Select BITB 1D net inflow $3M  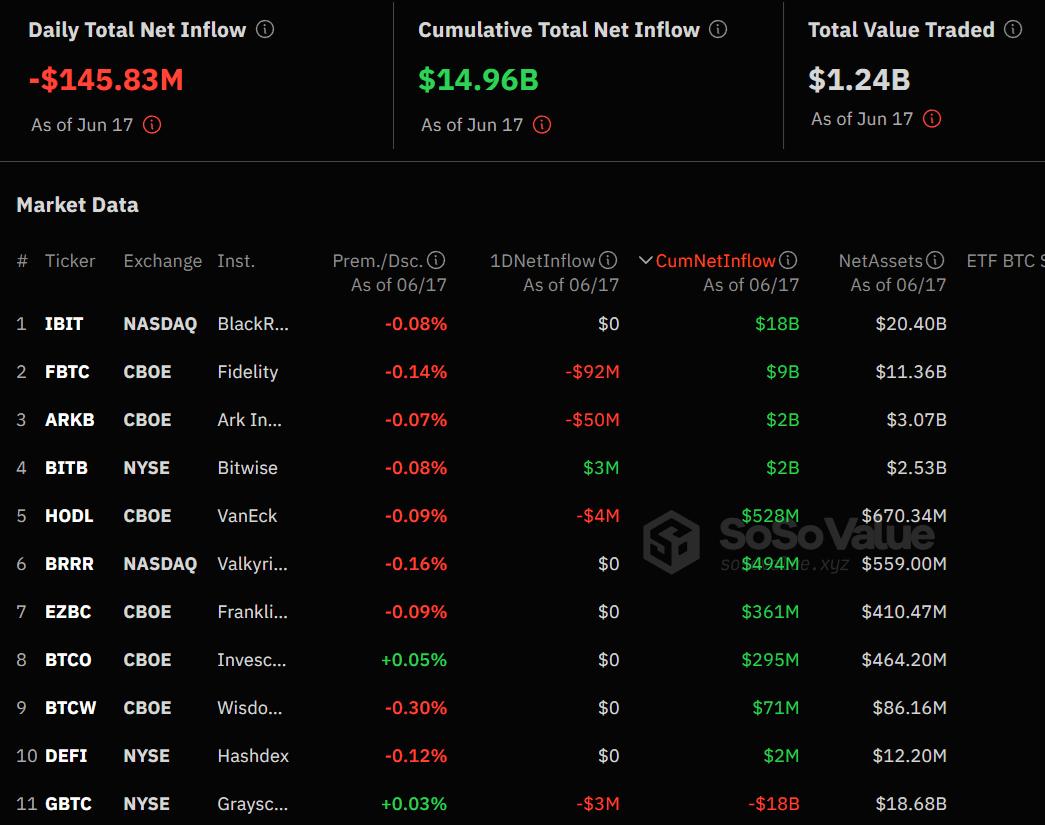click(601, 468)
